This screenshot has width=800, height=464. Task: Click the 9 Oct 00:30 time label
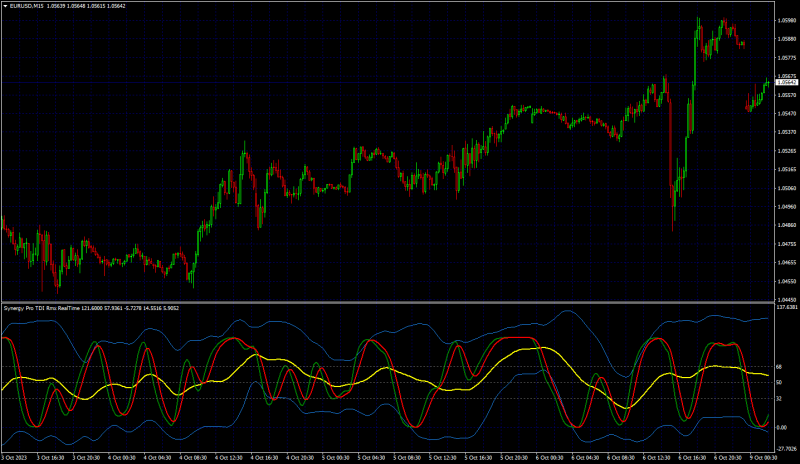click(764, 458)
